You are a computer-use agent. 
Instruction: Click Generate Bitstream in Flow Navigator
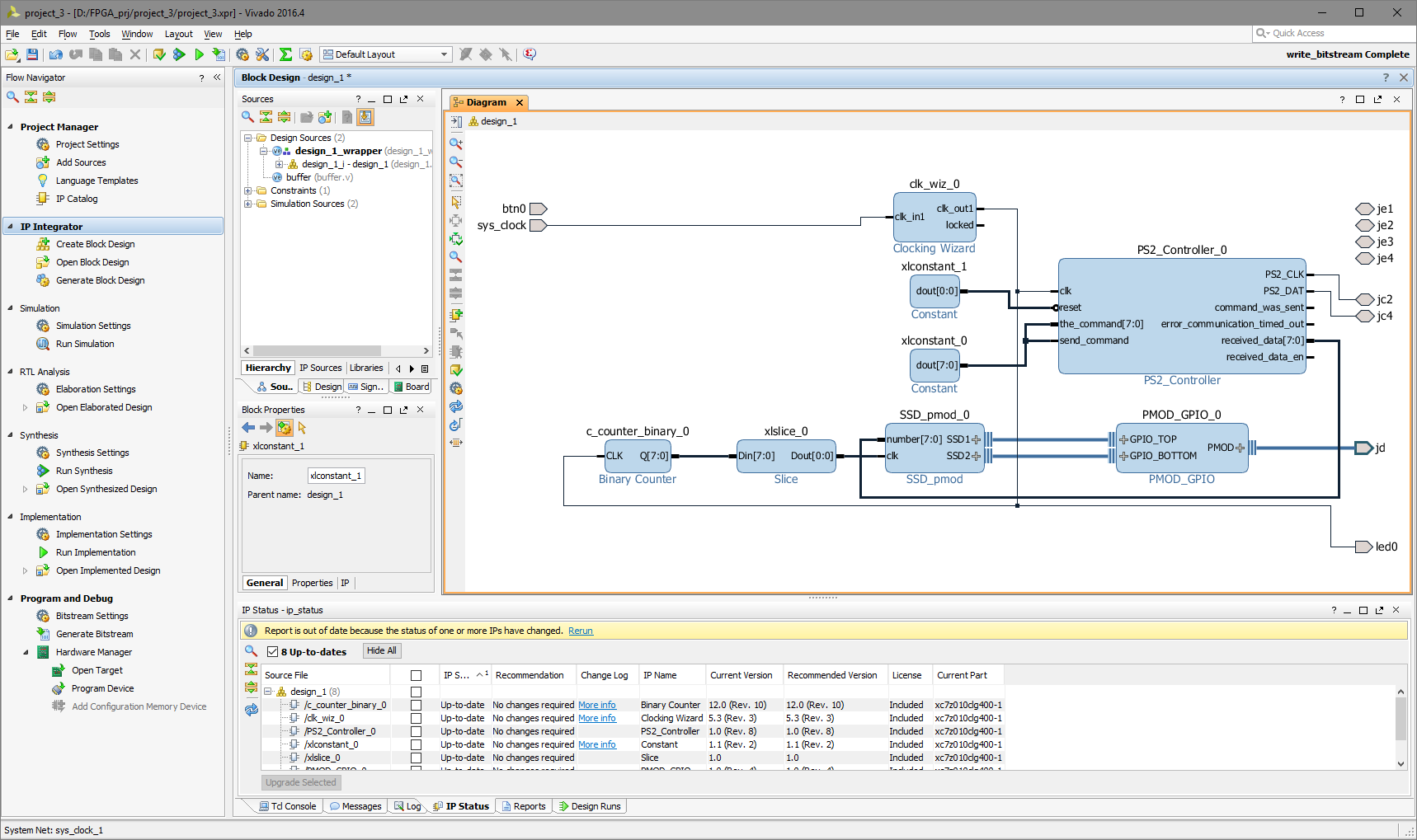(x=94, y=635)
